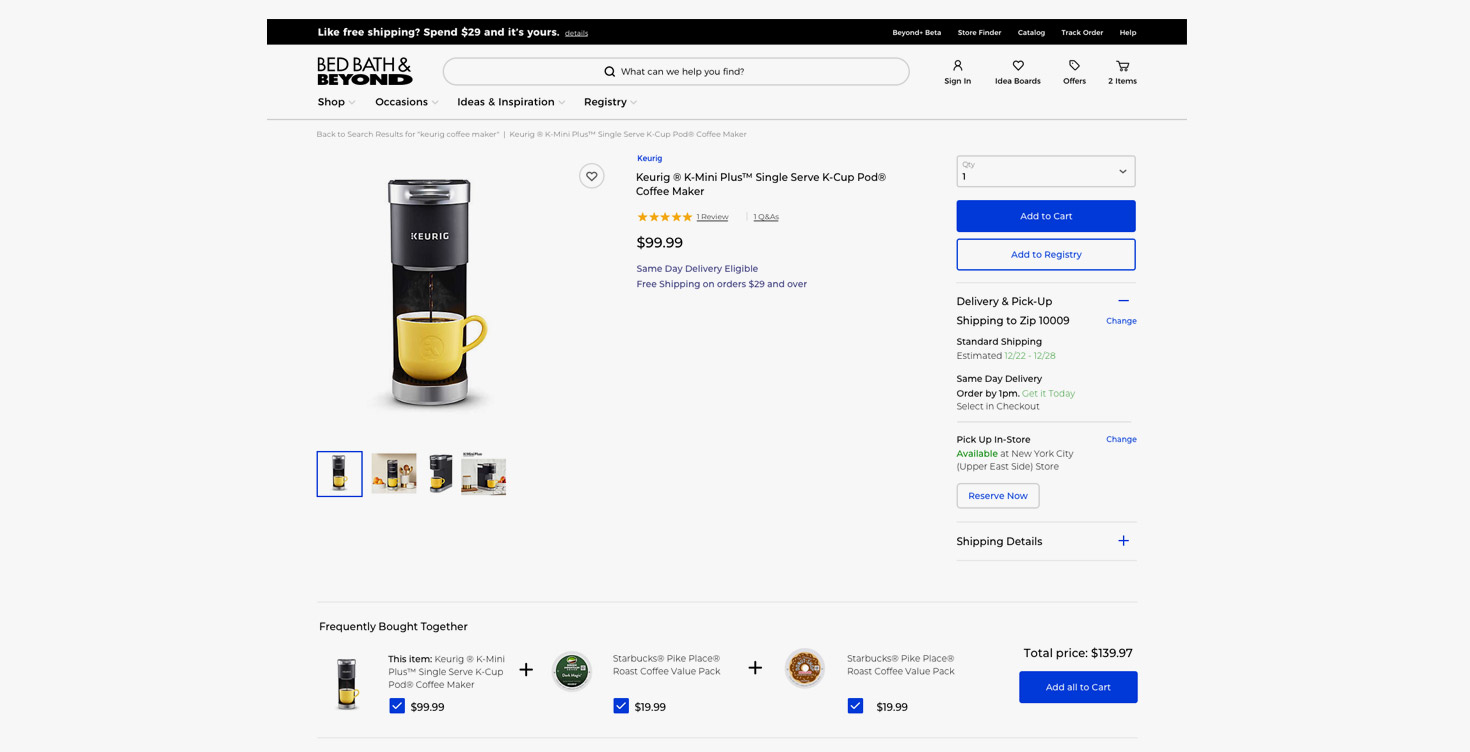Screen dimensions: 1470x752
Task: Open the Help link
Action: 1127,33
